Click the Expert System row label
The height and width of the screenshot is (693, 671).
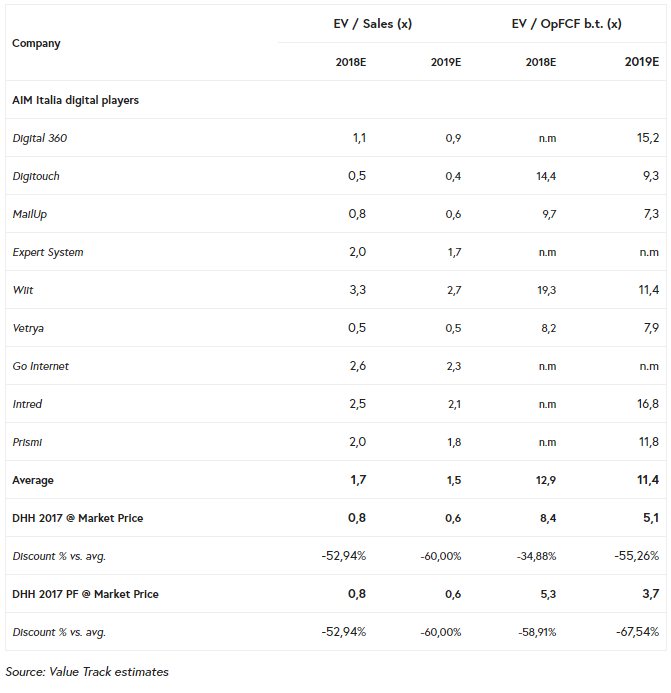47,252
